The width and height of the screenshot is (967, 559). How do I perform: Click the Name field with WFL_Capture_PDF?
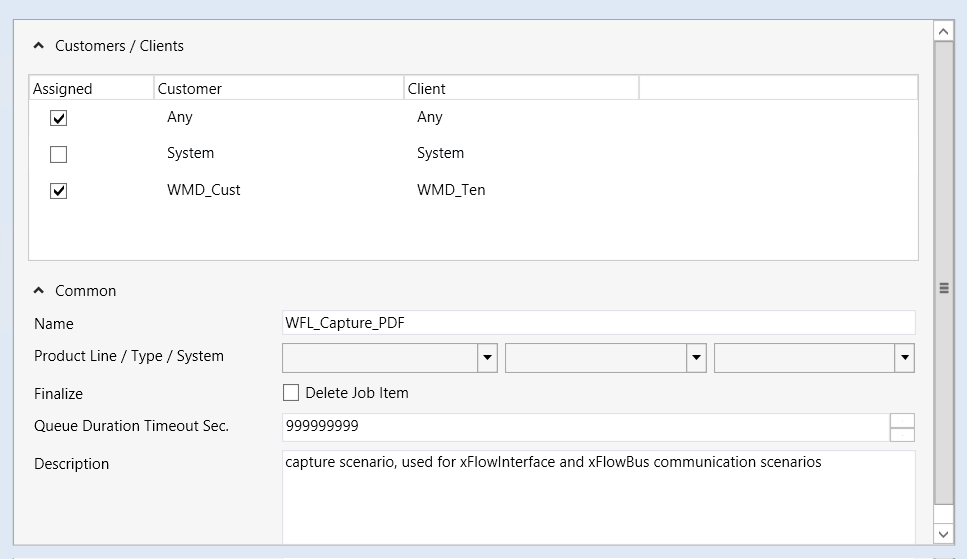[x=598, y=323]
